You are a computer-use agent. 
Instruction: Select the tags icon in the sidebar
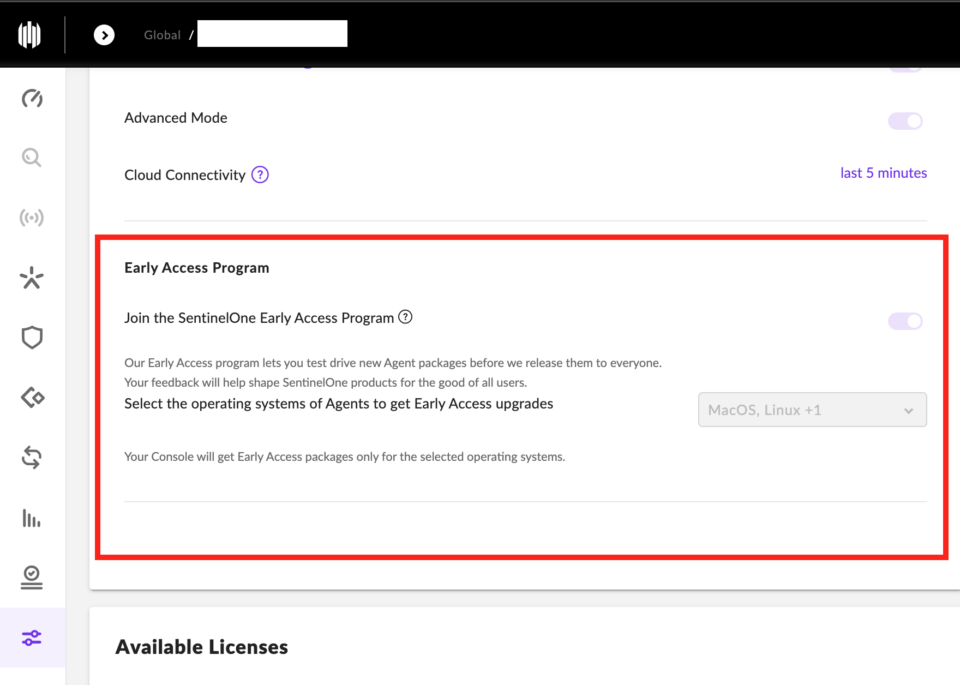pyautogui.click(x=31, y=397)
